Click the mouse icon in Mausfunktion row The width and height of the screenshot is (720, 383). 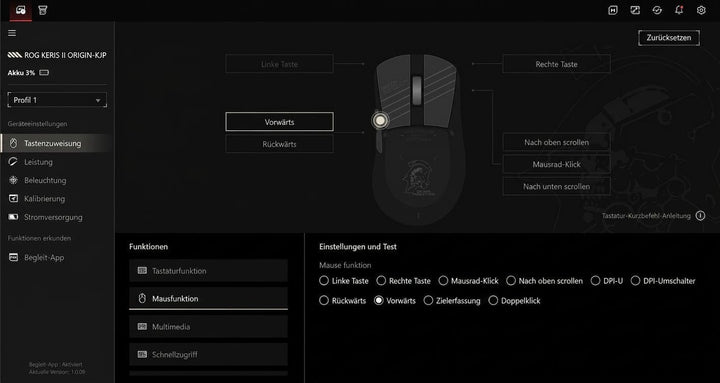(142, 299)
